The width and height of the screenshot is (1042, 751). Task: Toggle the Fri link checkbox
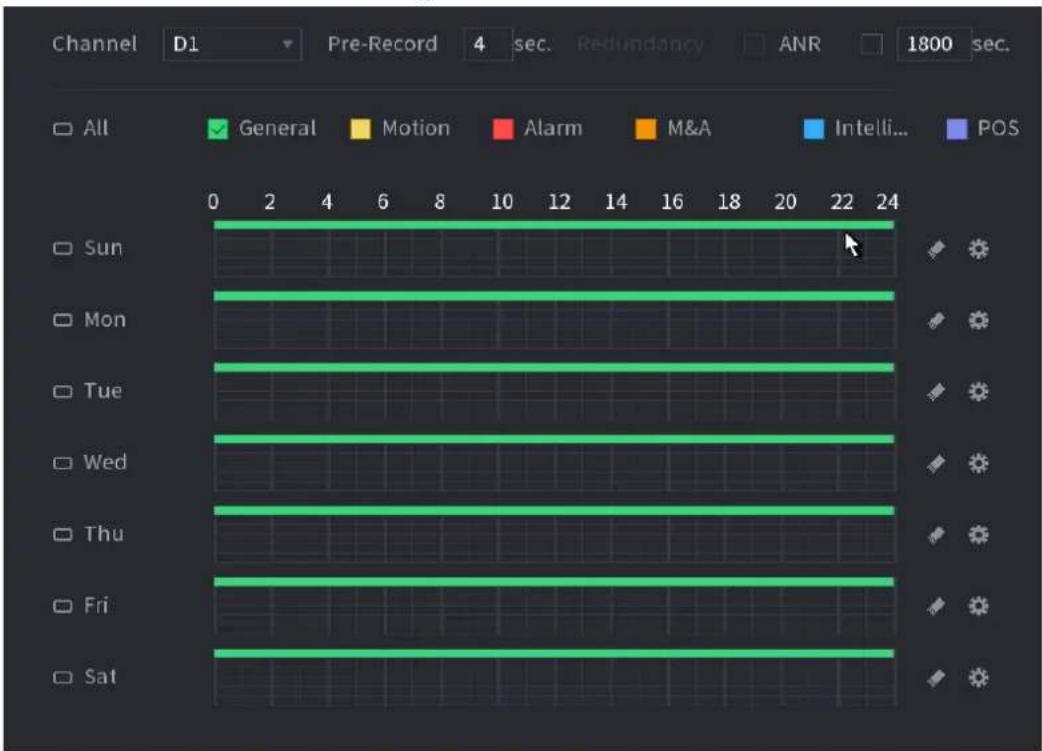coord(62,605)
